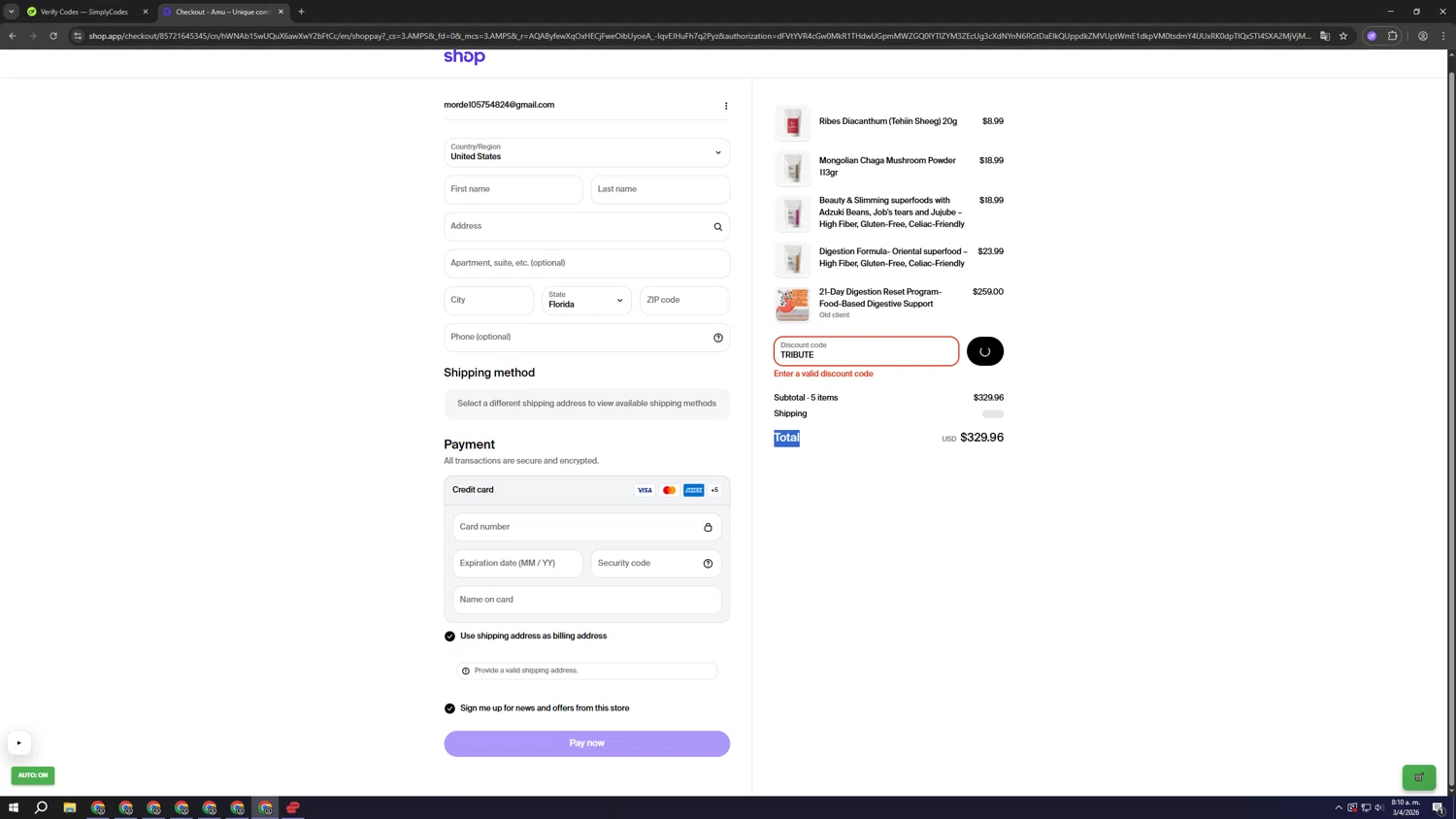Open the three-dot menu beside the email

coord(726,106)
